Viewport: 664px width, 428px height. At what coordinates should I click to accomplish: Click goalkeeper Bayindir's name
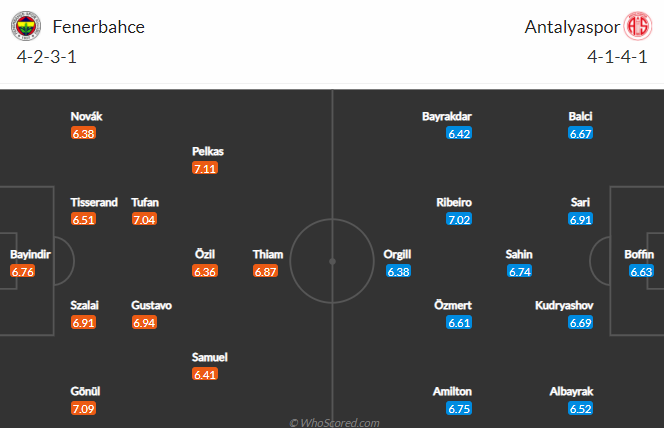click(x=30, y=254)
